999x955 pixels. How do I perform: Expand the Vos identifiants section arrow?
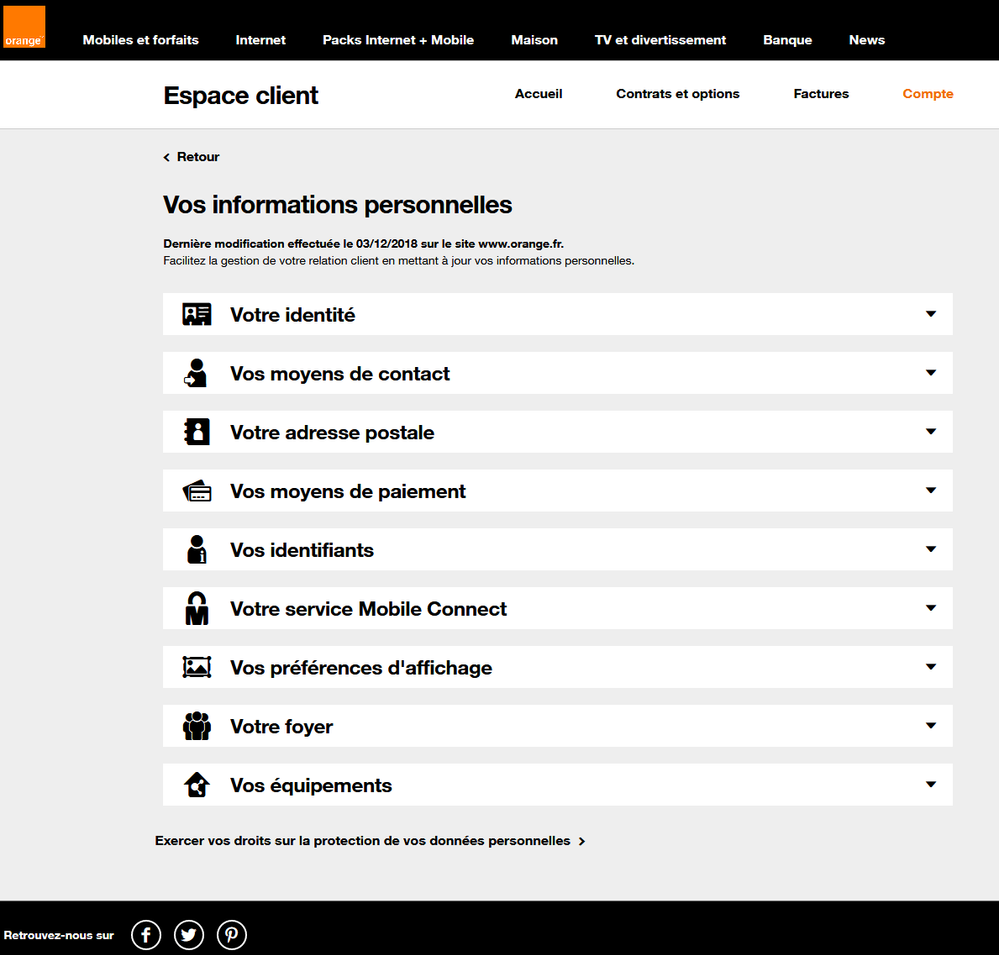point(931,549)
